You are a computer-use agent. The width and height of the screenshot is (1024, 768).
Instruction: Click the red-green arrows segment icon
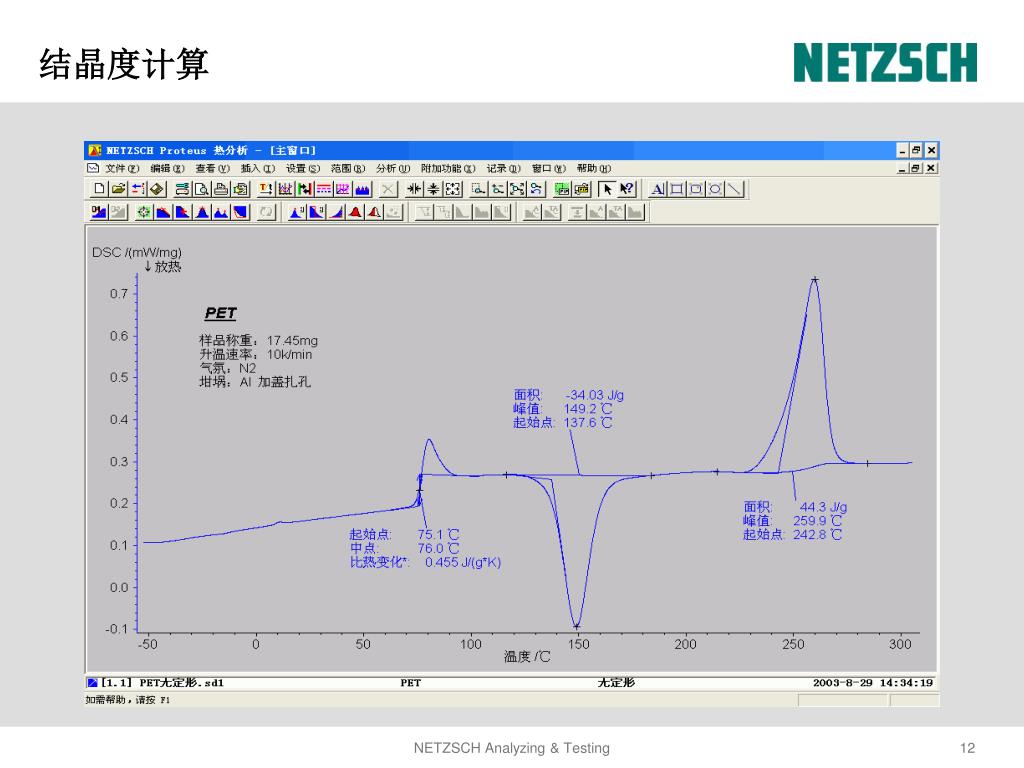pyautogui.click(x=305, y=189)
